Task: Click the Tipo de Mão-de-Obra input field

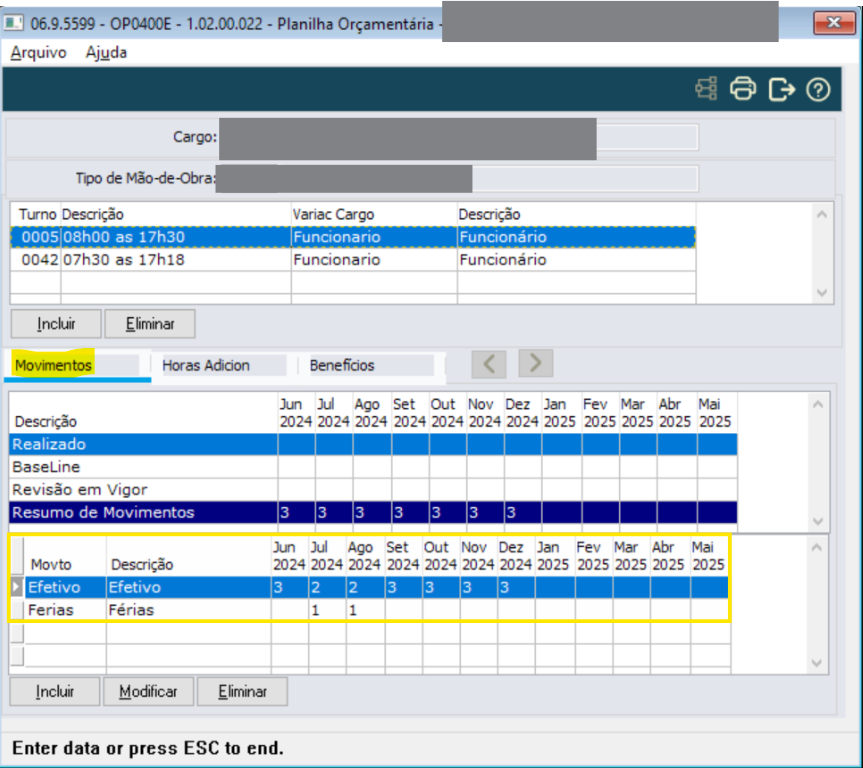Action: tap(457, 178)
